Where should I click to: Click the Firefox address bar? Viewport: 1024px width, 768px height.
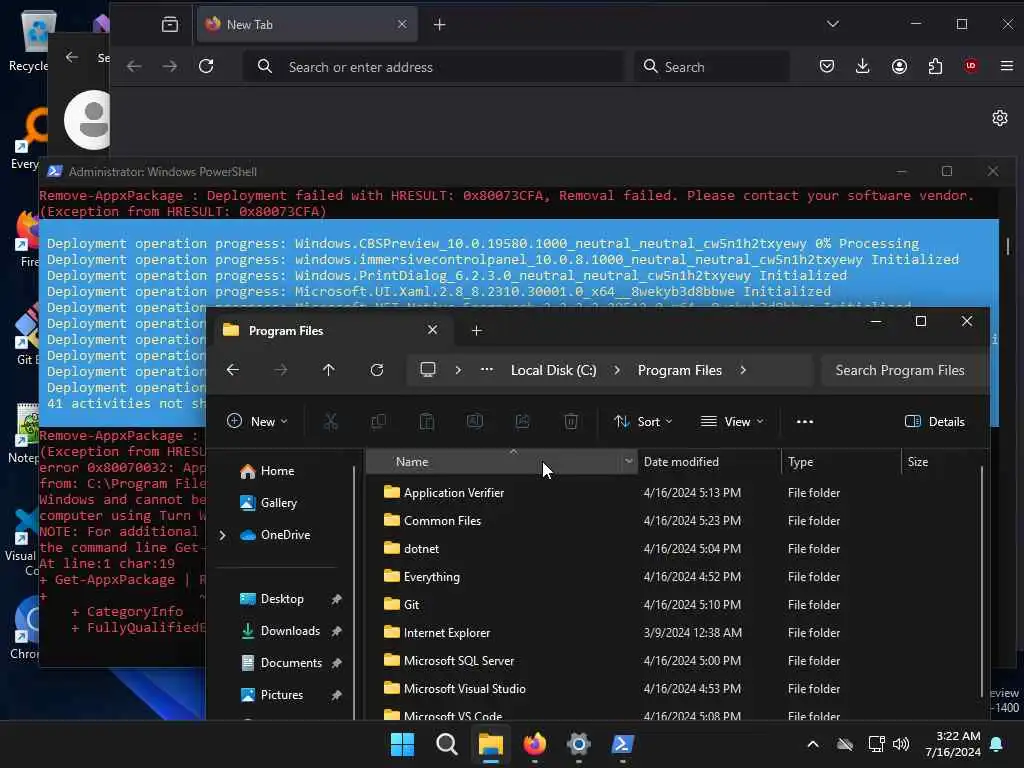click(434, 67)
